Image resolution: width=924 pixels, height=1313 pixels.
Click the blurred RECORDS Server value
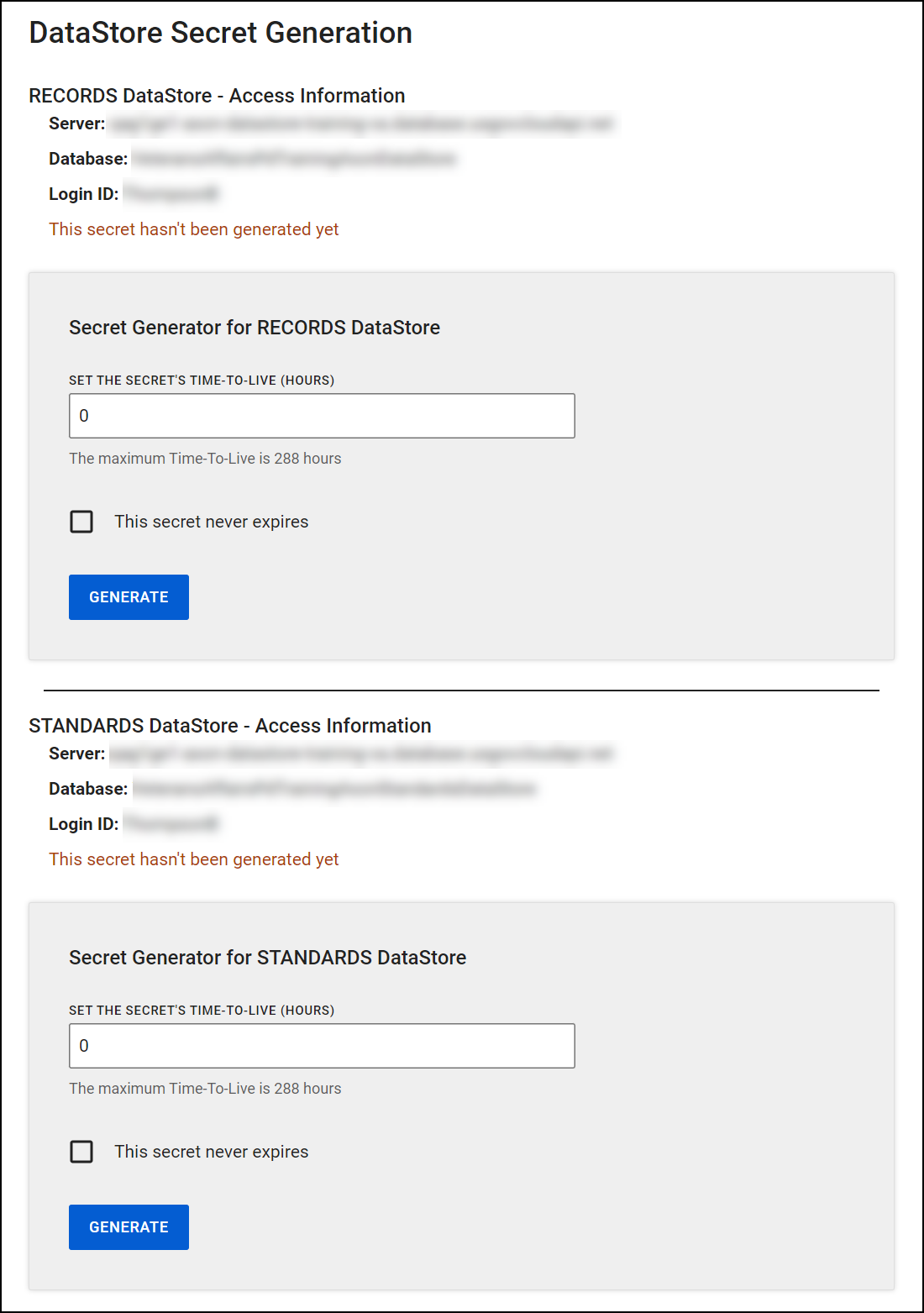[361, 124]
